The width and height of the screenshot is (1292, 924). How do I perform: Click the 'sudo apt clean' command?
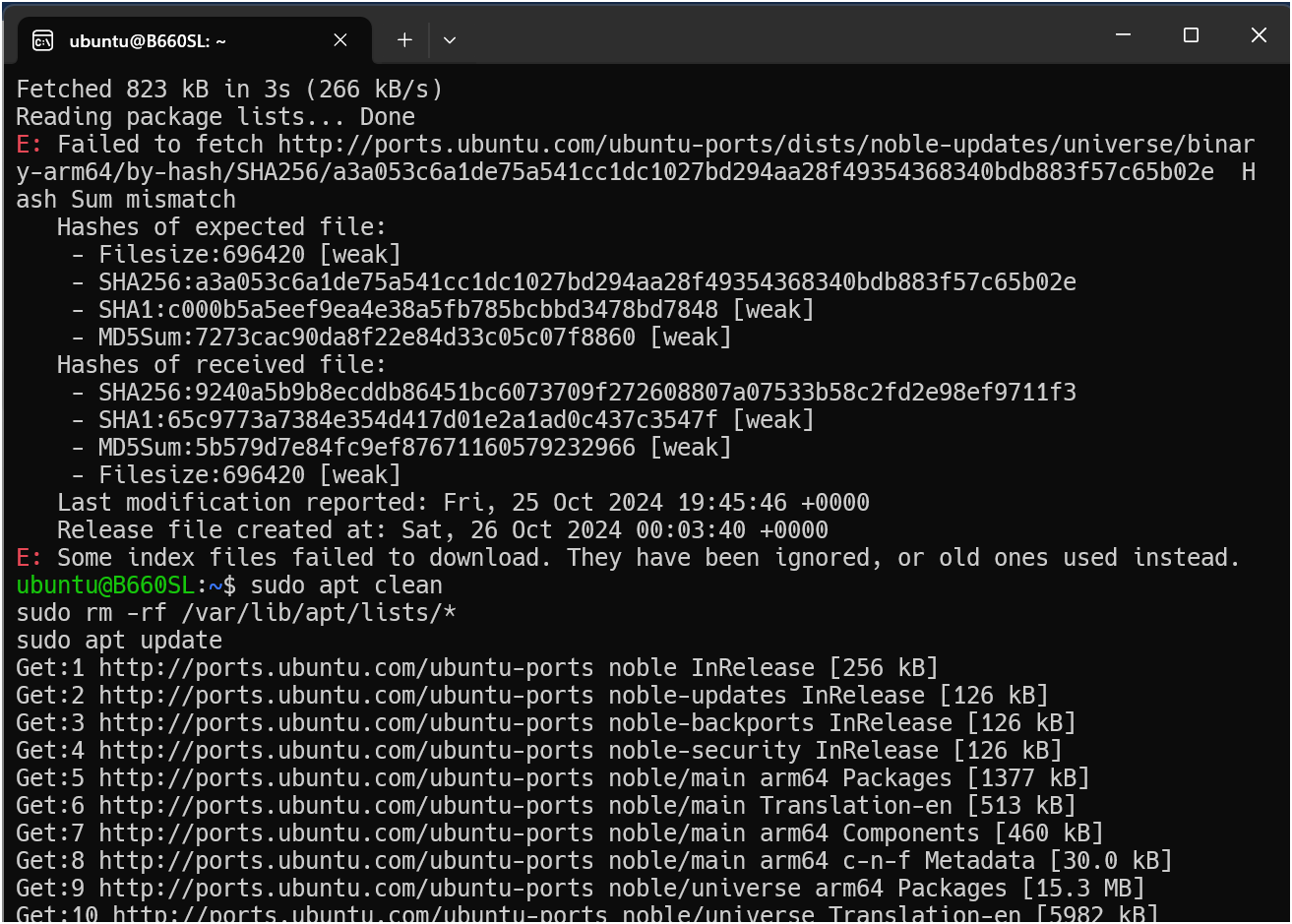pyautogui.click(x=346, y=585)
